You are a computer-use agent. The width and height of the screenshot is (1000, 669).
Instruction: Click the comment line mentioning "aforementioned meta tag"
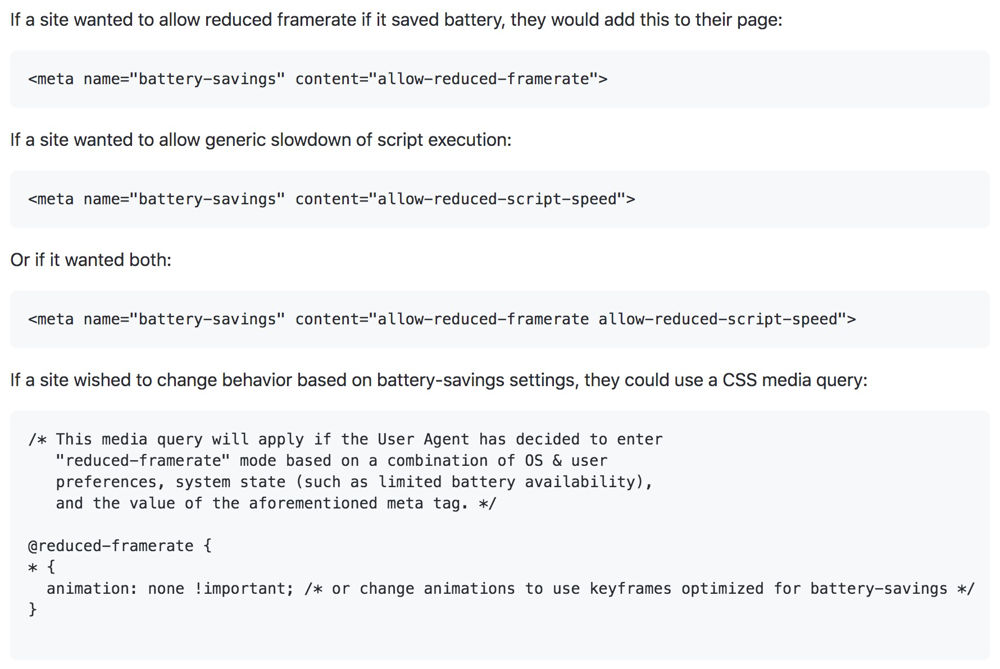276,503
